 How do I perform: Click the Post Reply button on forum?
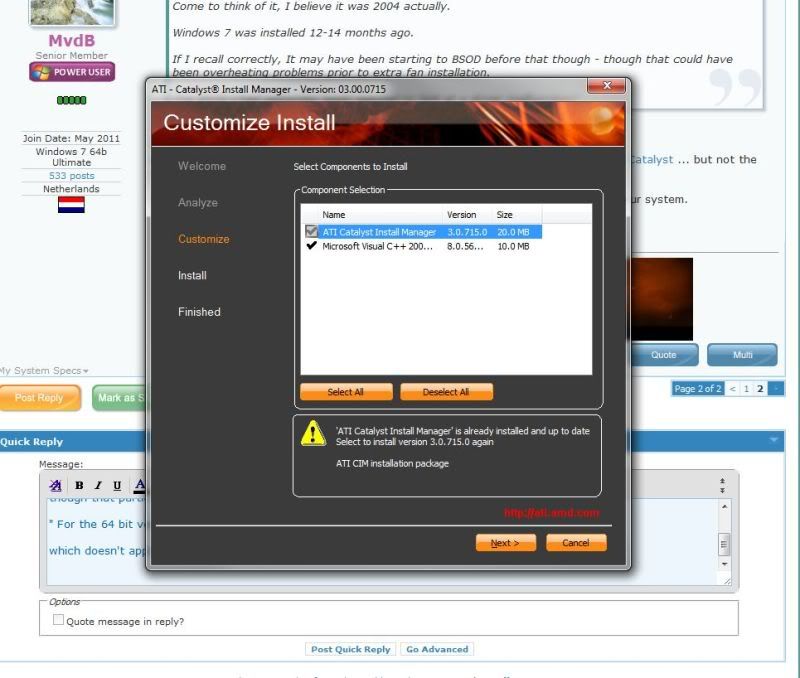tap(40, 397)
